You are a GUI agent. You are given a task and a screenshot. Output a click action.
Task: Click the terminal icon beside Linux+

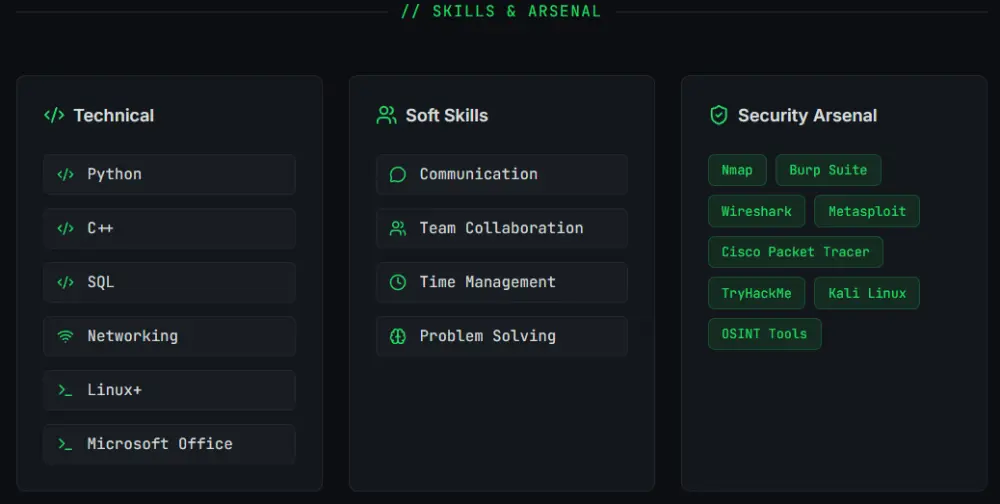[x=66, y=390]
